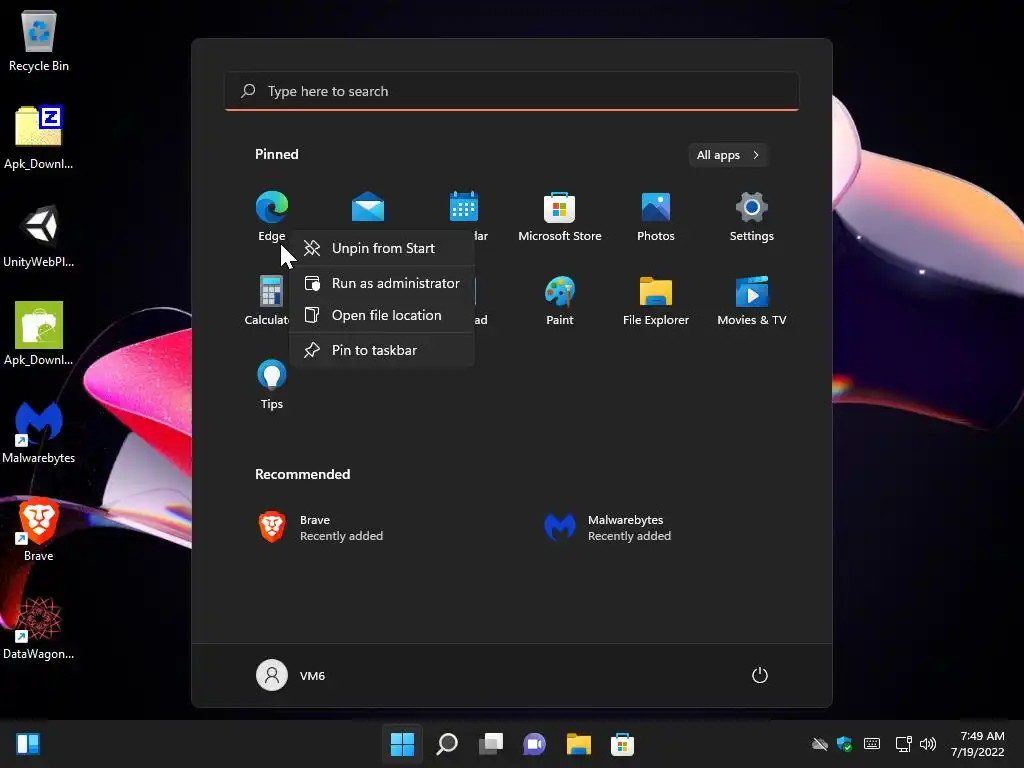Click the Type here to search box
This screenshot has height=768, width=1024.
click(512, 91)
